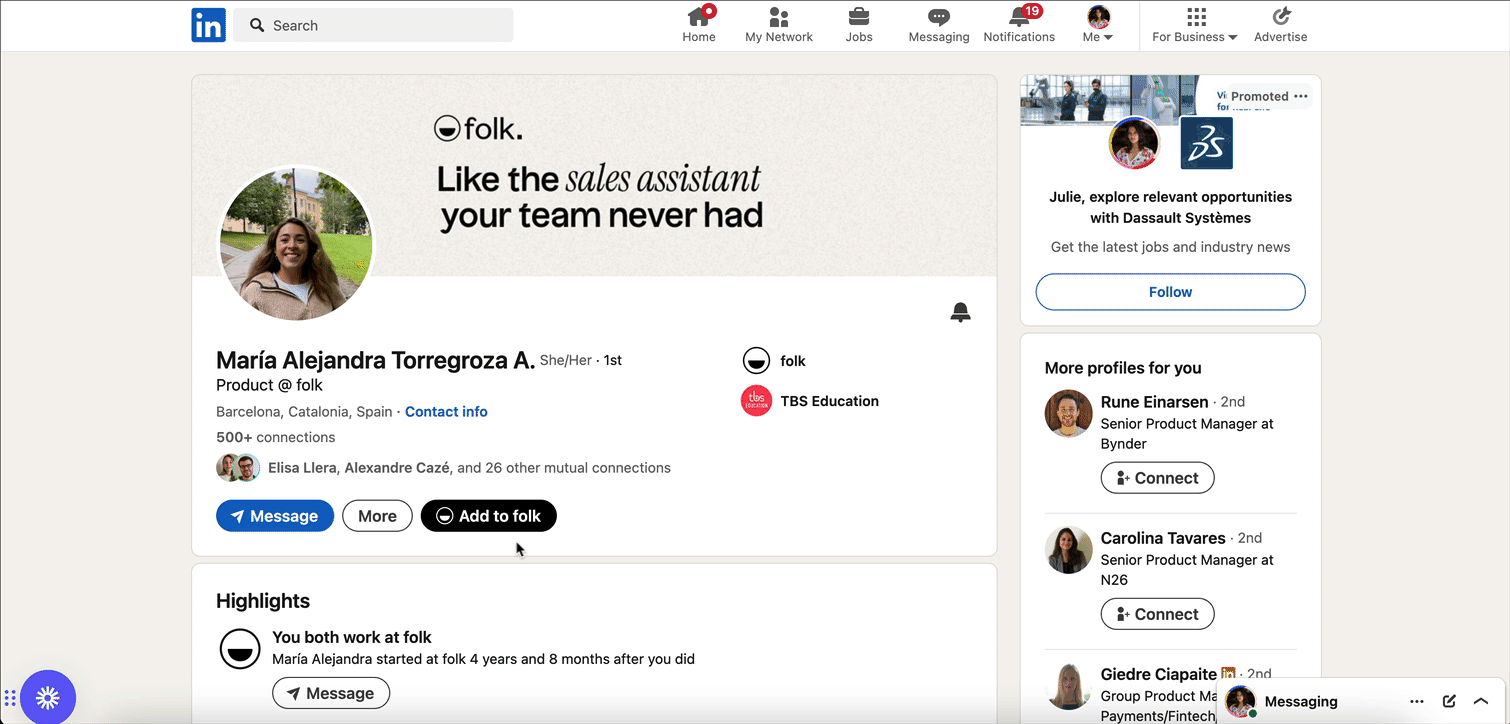Image resolution: width=1510 pixels, height=724 pixels.
Task: Click mutual connections avatar pair
Action: pyautogui.click(x=238, y=467)
